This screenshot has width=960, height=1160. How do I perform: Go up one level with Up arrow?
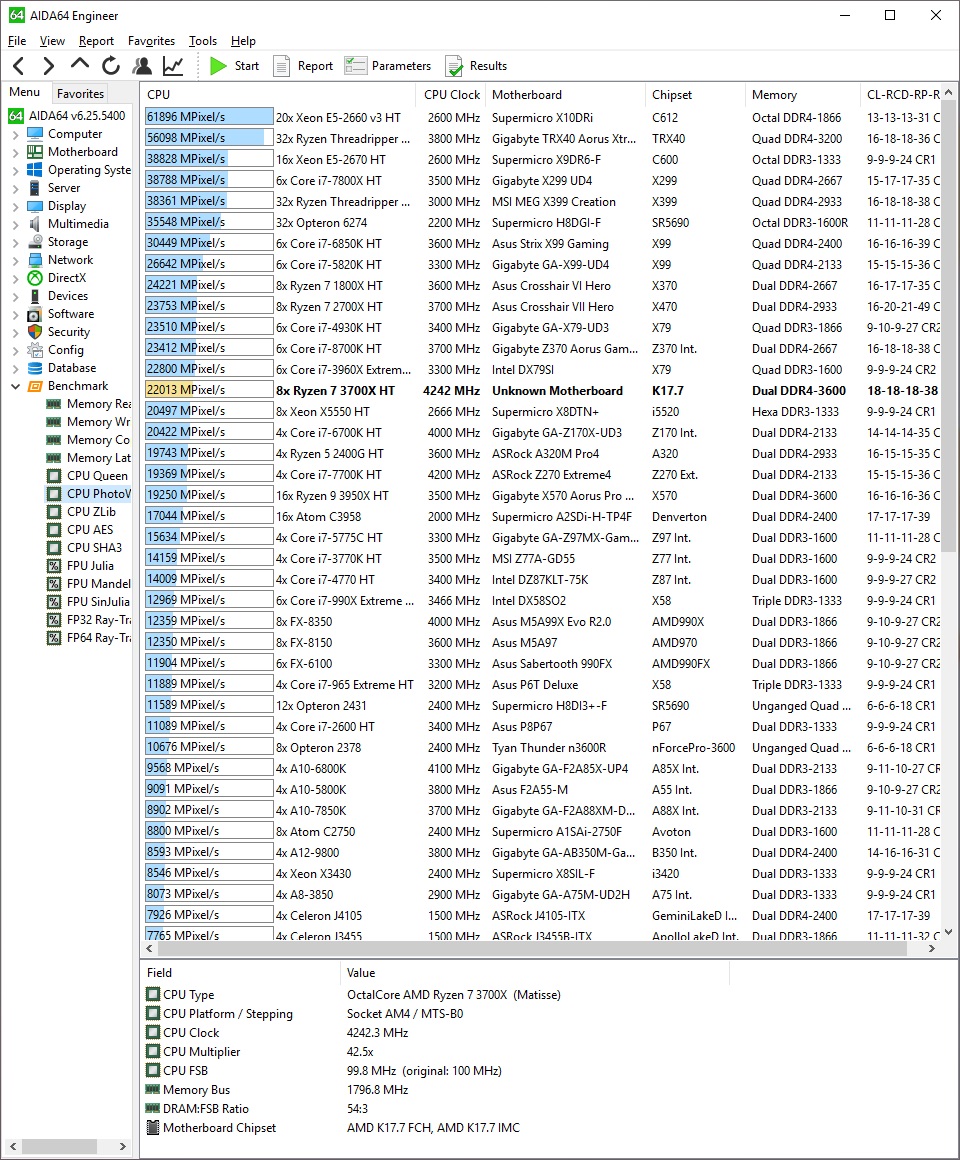80,66
